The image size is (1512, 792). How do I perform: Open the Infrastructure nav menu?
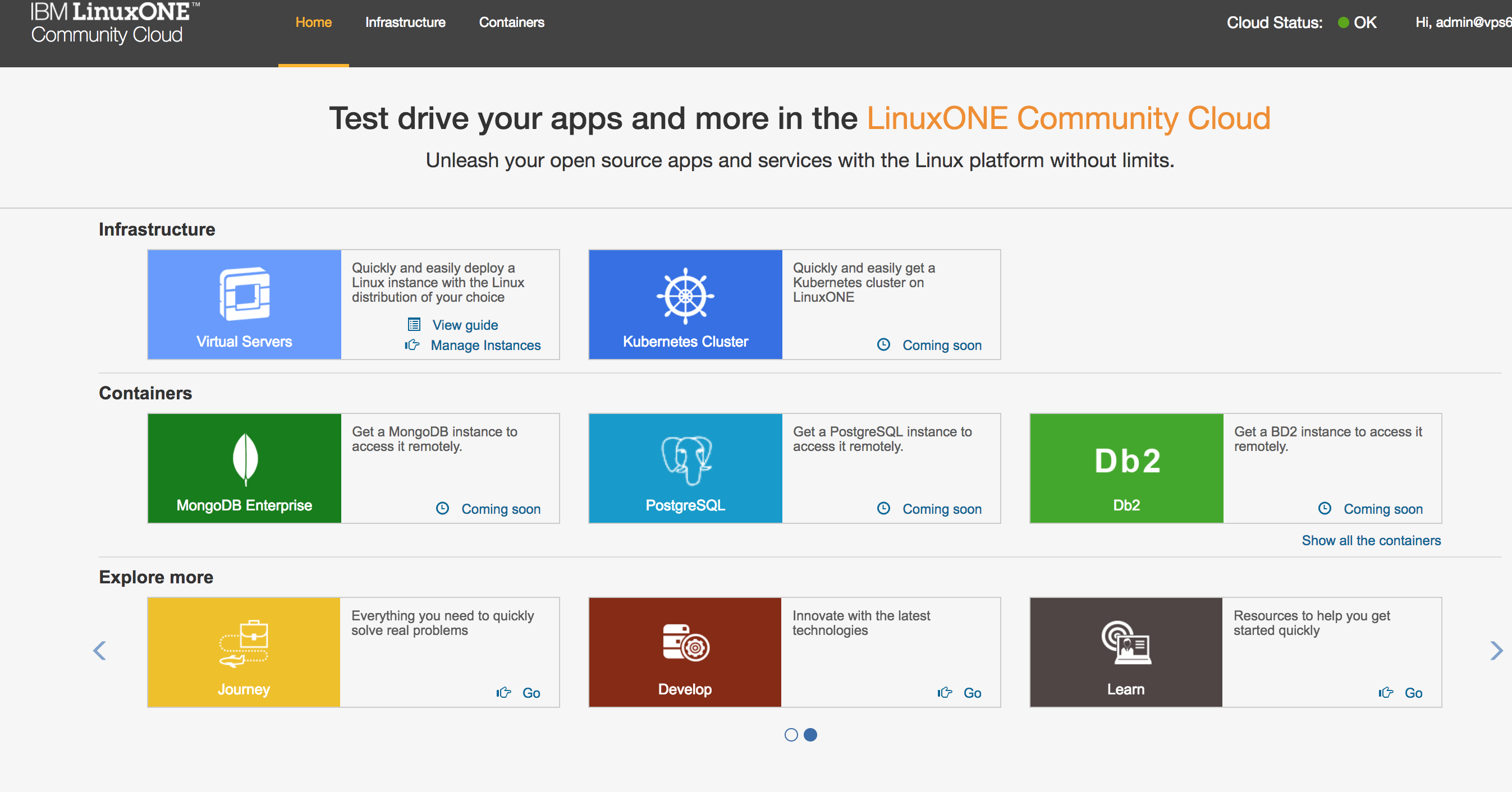click(405, 22)
